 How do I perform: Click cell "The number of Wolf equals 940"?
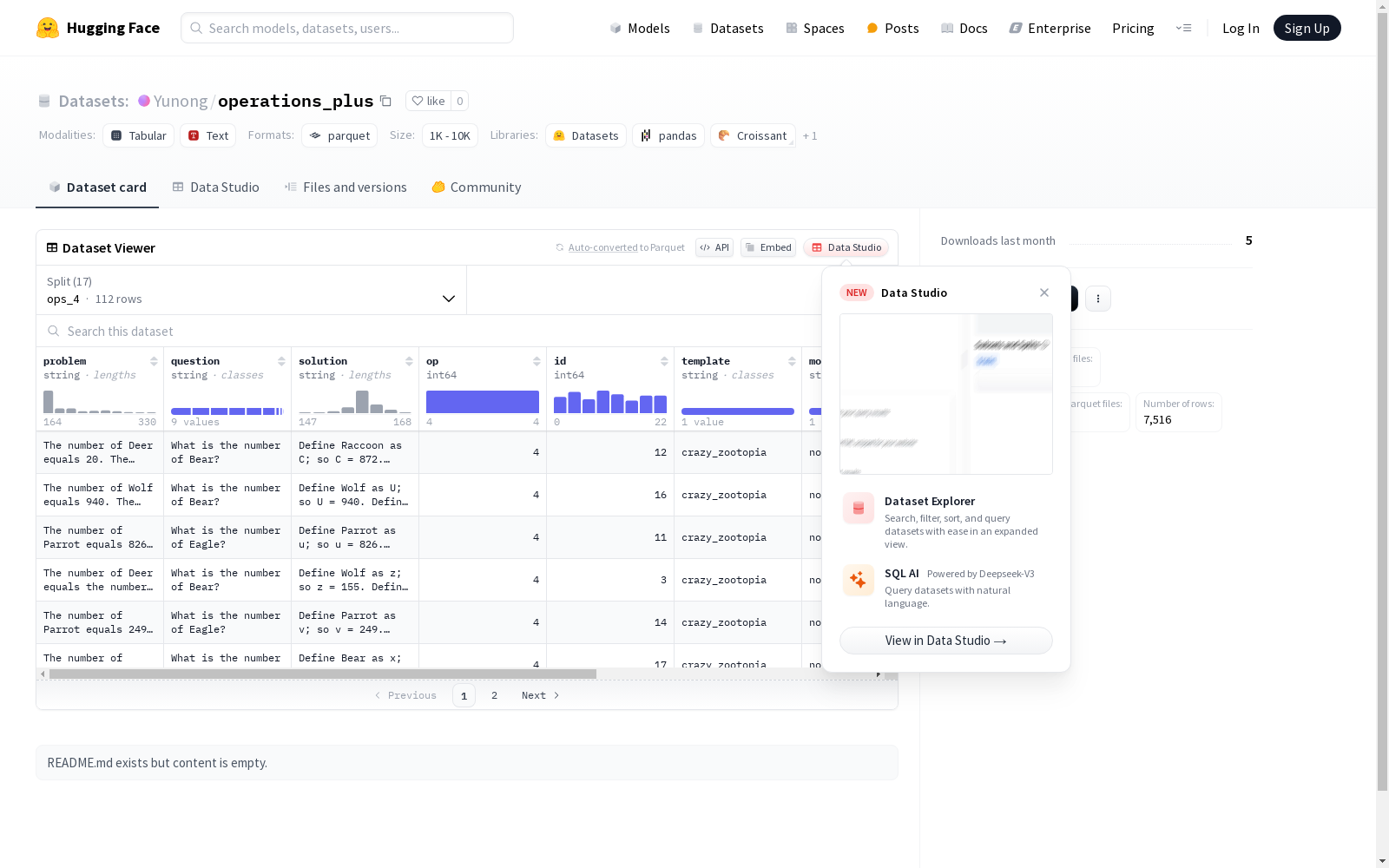pos(100,495)
